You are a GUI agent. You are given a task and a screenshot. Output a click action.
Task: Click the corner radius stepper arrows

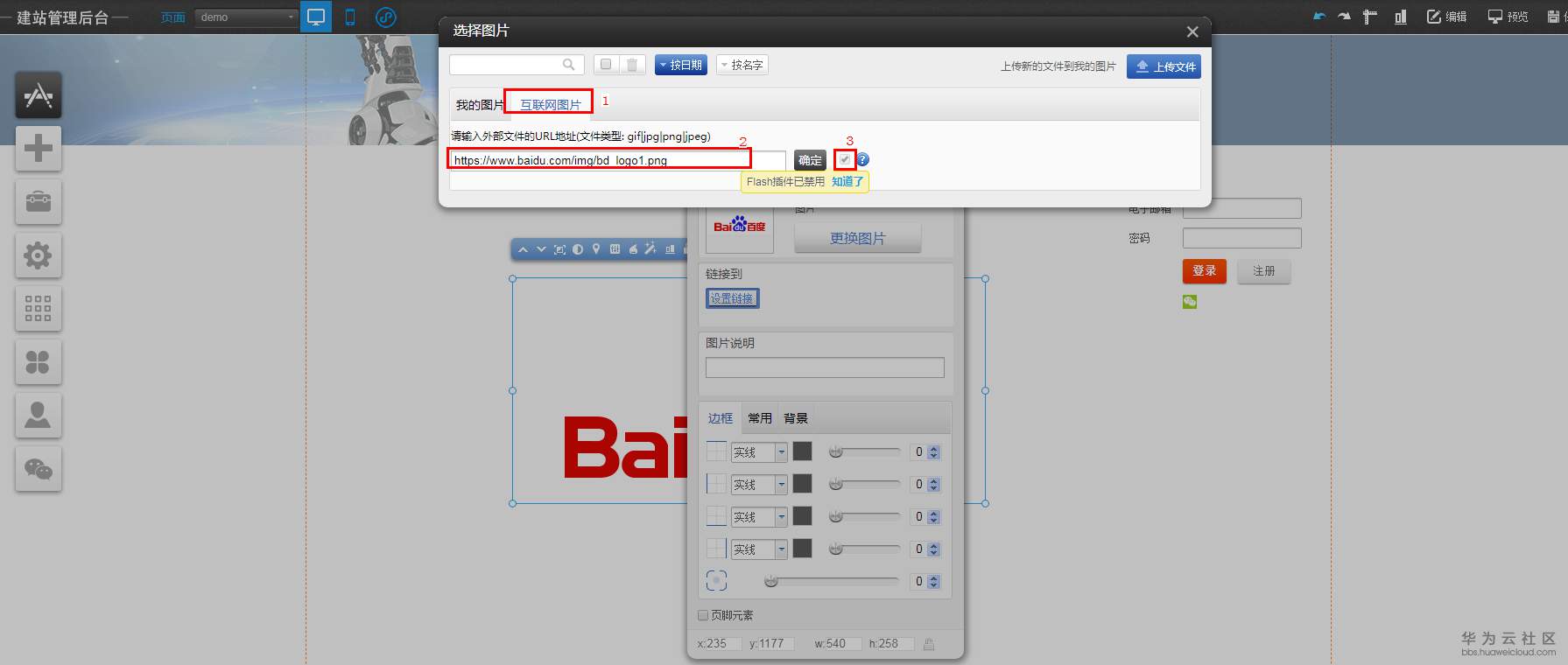coord(933,582)
